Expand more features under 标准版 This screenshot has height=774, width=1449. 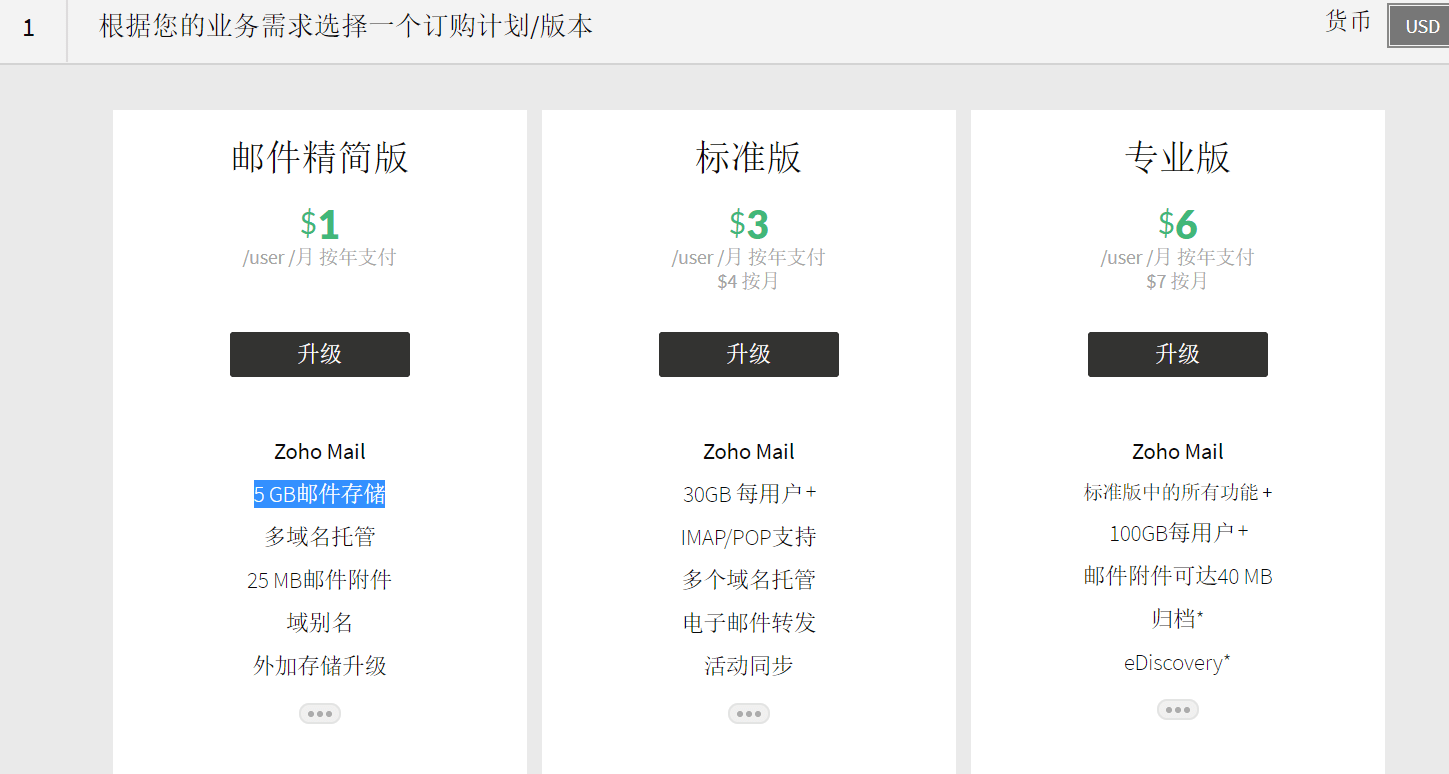coord(749,713)
